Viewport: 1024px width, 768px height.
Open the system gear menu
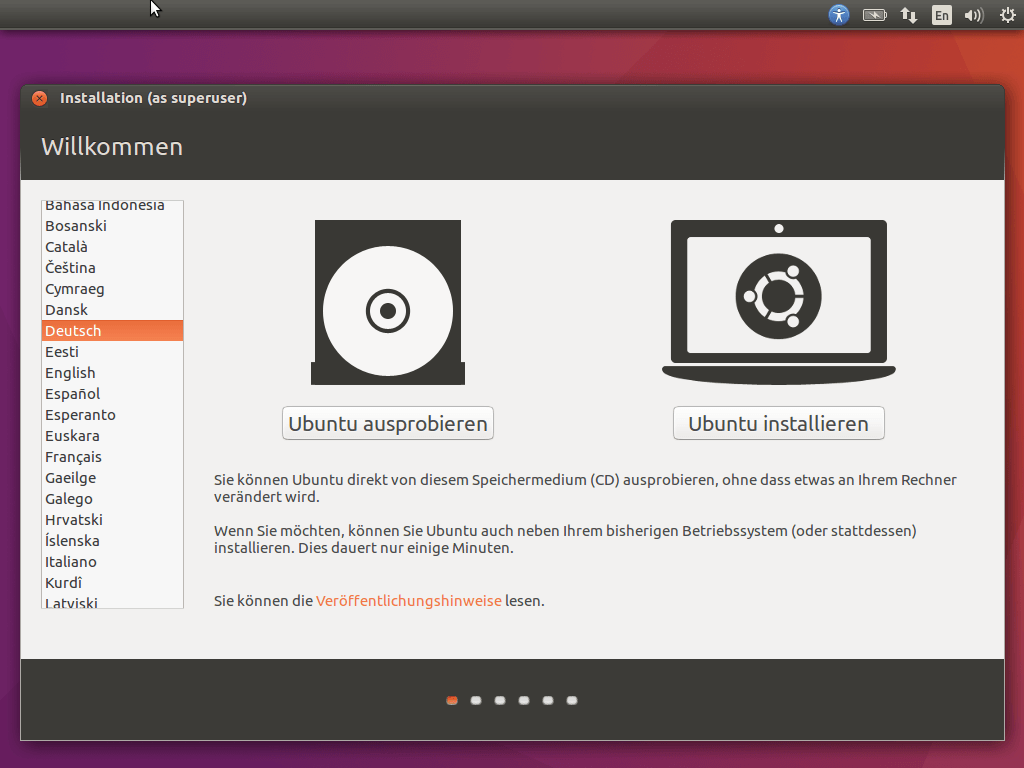[x=1008, y=14]
